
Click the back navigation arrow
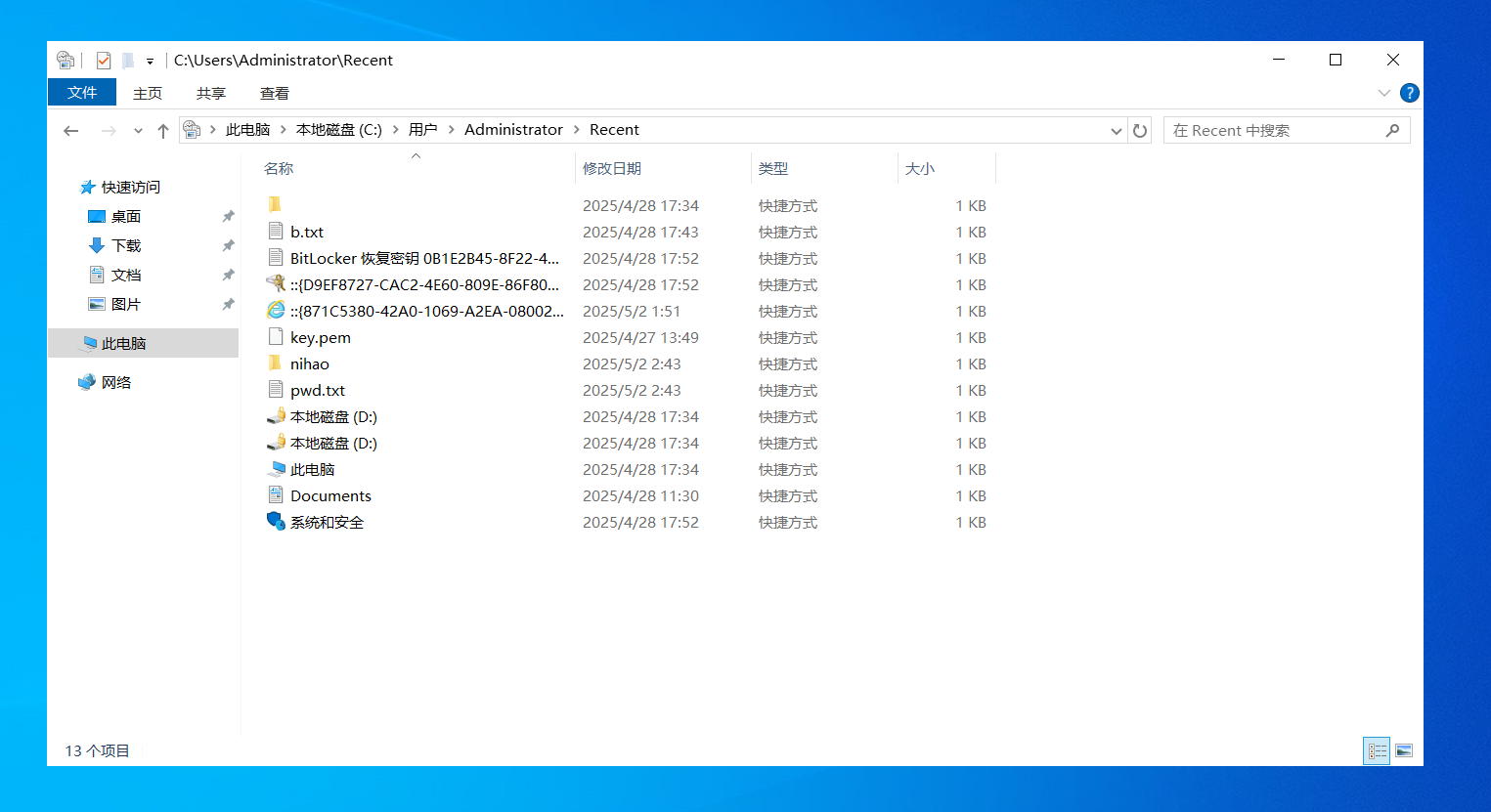(71, 131)
